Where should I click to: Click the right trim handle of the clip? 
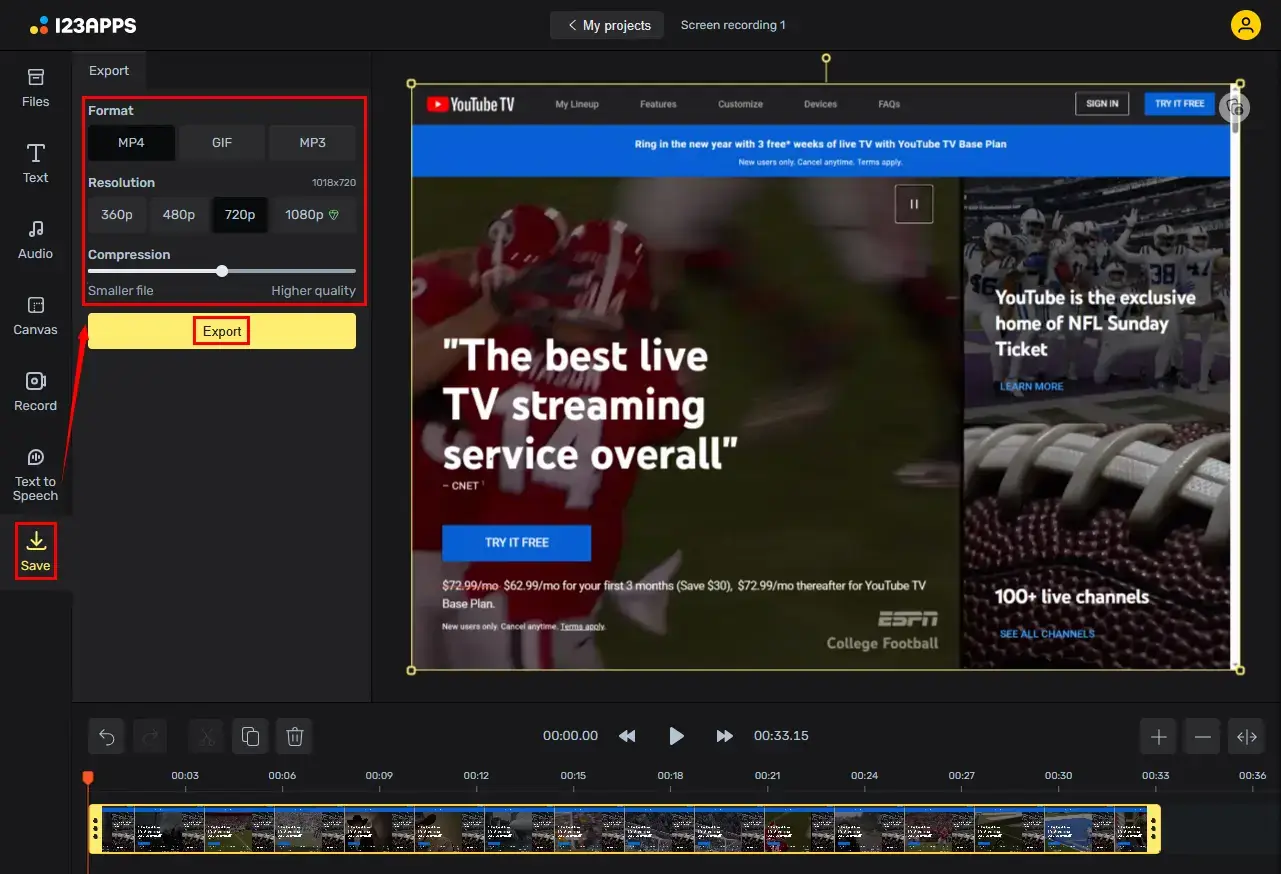tap(1154, 829)
